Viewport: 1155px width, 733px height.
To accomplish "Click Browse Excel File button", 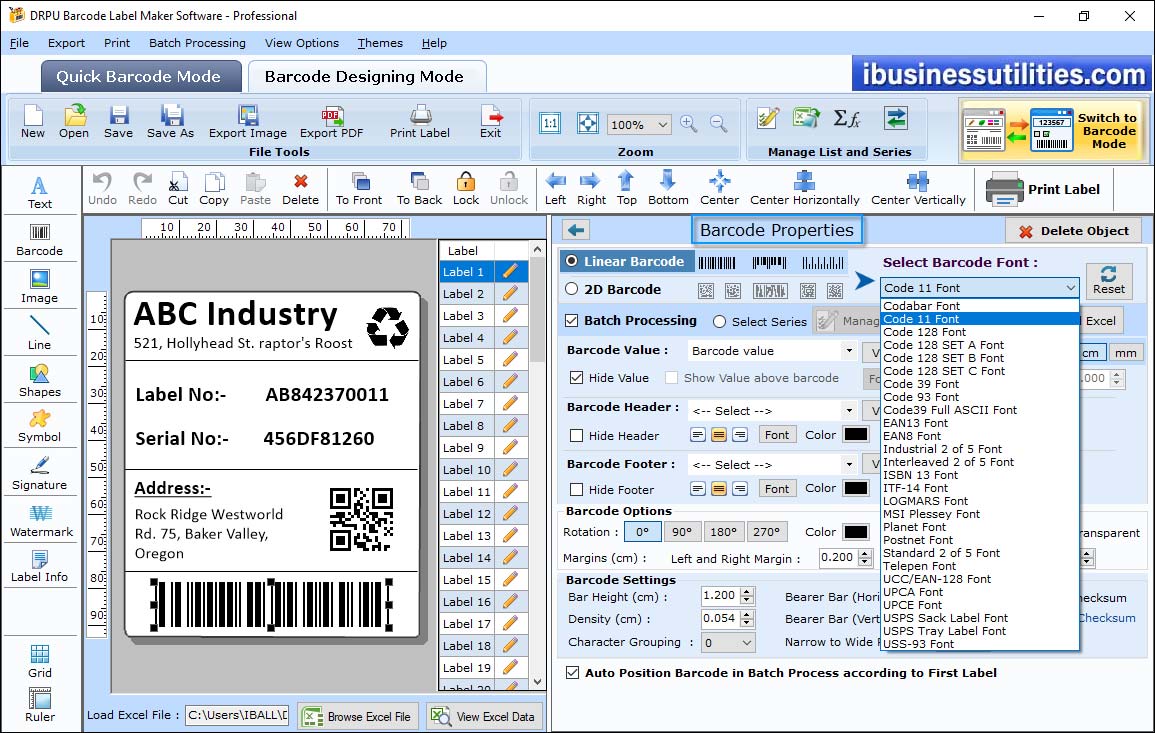I will pyautogui.click(x=358, y=716).
